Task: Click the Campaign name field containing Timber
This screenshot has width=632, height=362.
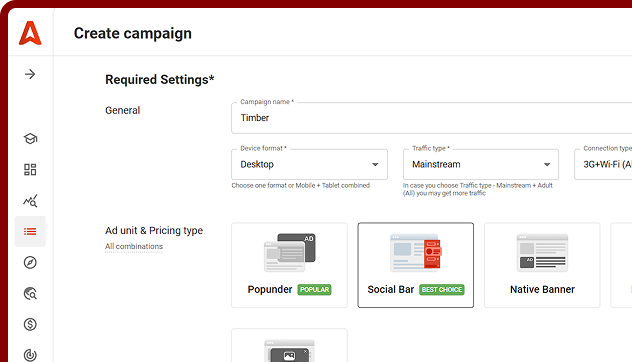Action: click(432, 118)
